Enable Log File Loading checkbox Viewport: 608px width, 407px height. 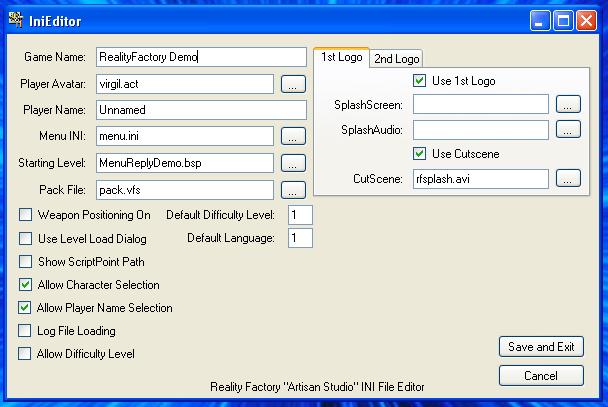[25, 331]
